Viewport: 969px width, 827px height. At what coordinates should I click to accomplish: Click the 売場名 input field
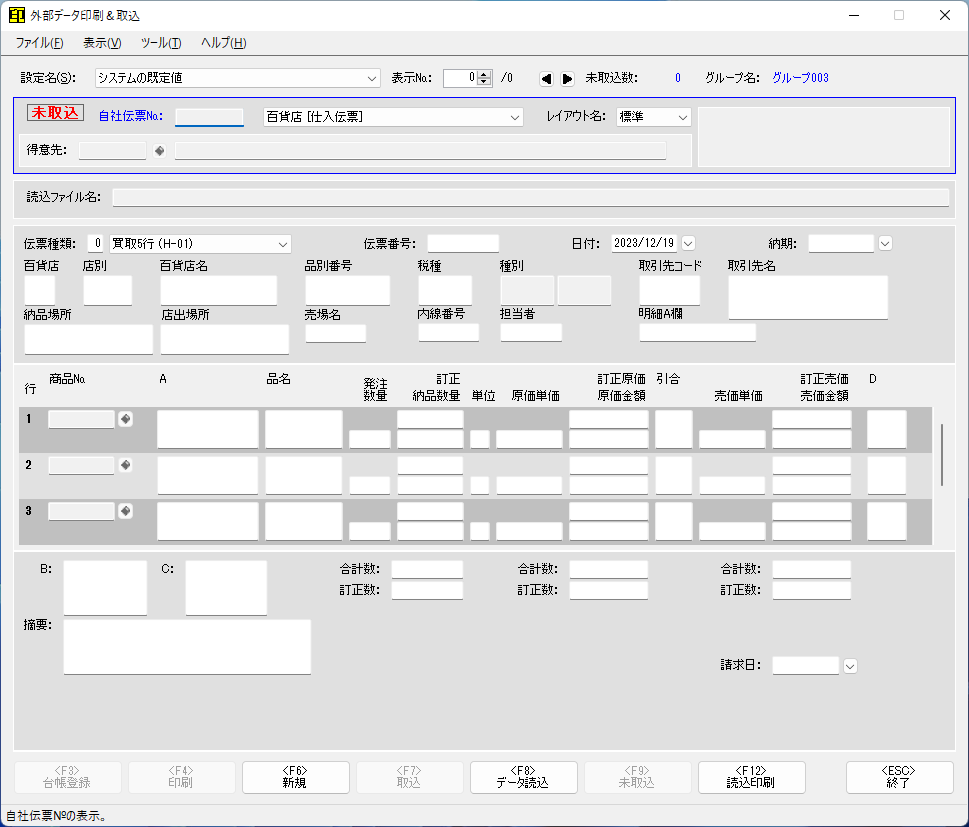[336, 333]
